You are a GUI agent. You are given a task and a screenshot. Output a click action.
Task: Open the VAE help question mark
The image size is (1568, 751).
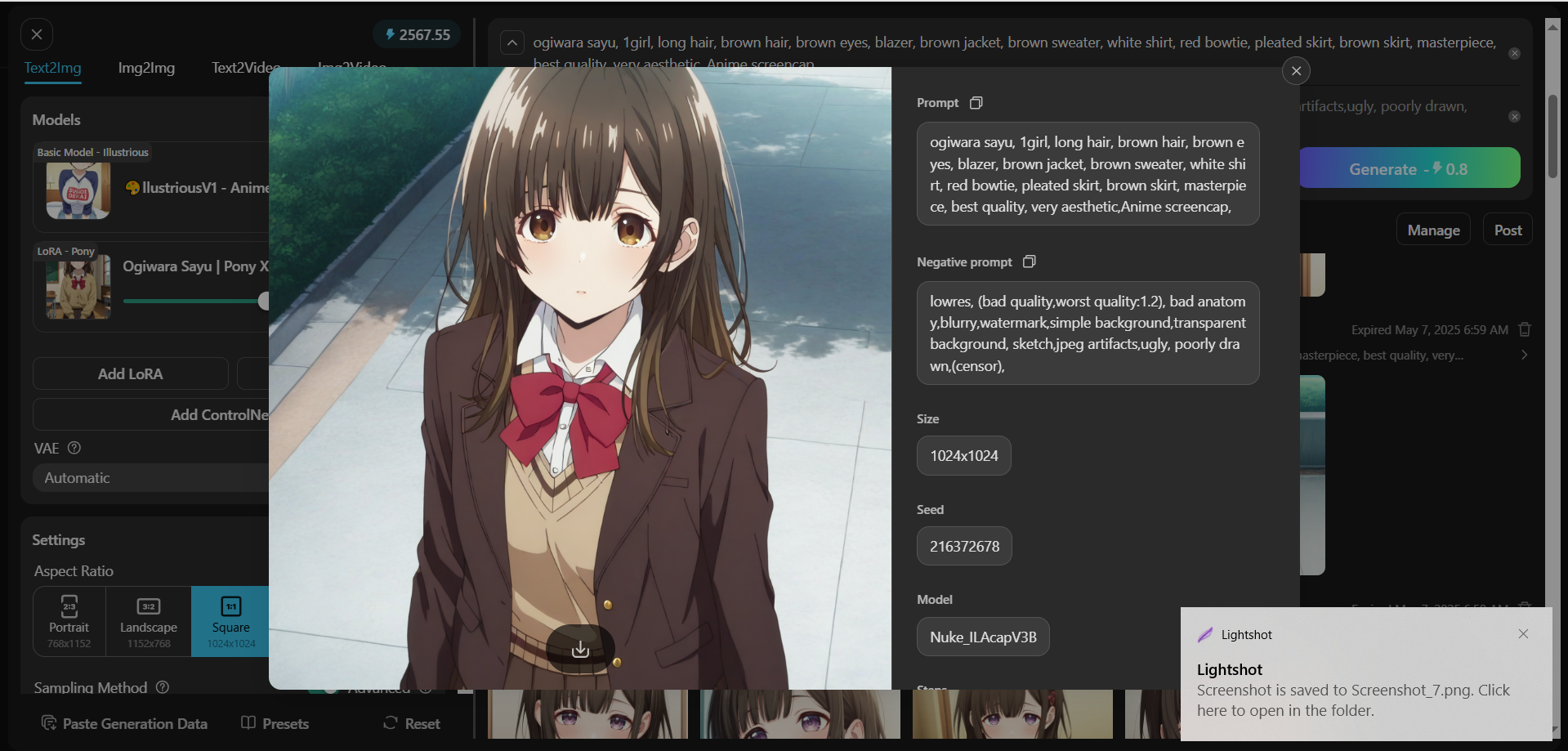pos(74,448)
